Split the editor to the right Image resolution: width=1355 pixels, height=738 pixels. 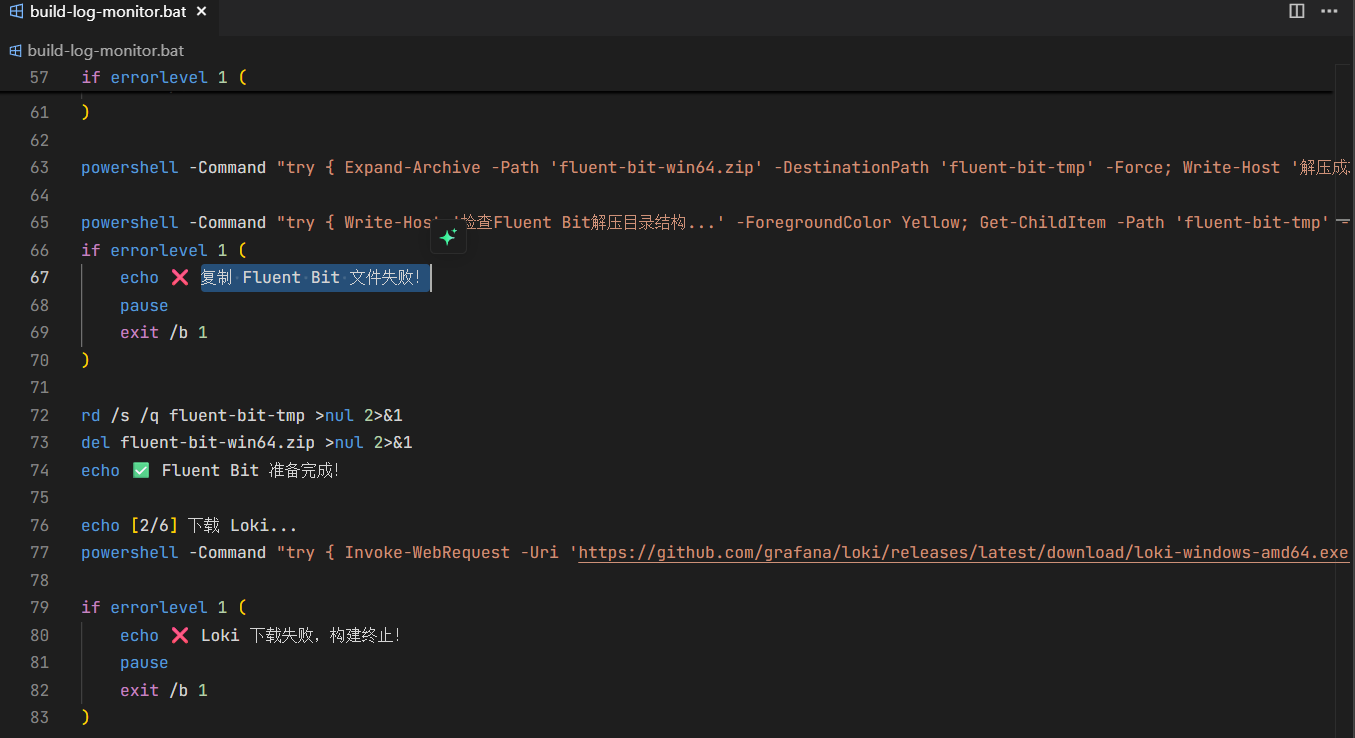(1297, 11)
